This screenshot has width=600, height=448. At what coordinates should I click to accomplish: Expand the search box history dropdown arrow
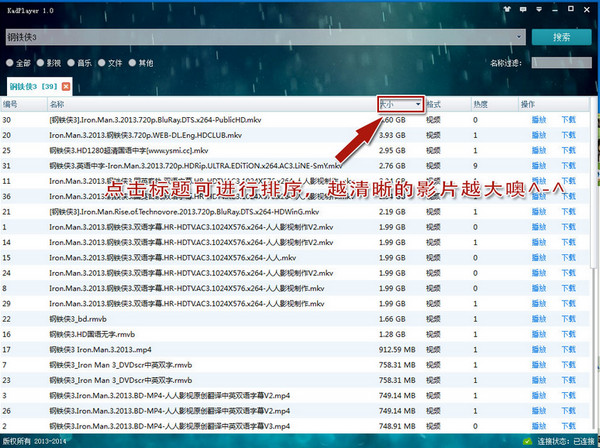520,38
